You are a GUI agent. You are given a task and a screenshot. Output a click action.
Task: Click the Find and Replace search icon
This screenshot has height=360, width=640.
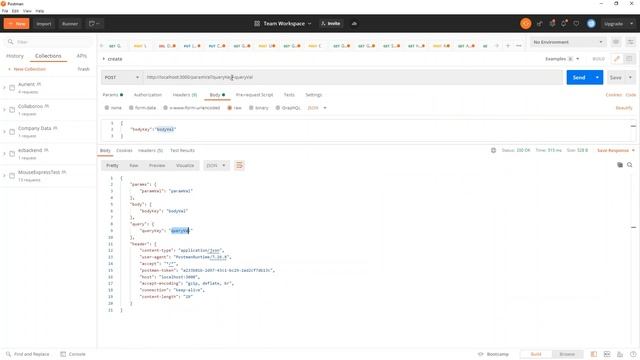[x=9, y=354]
